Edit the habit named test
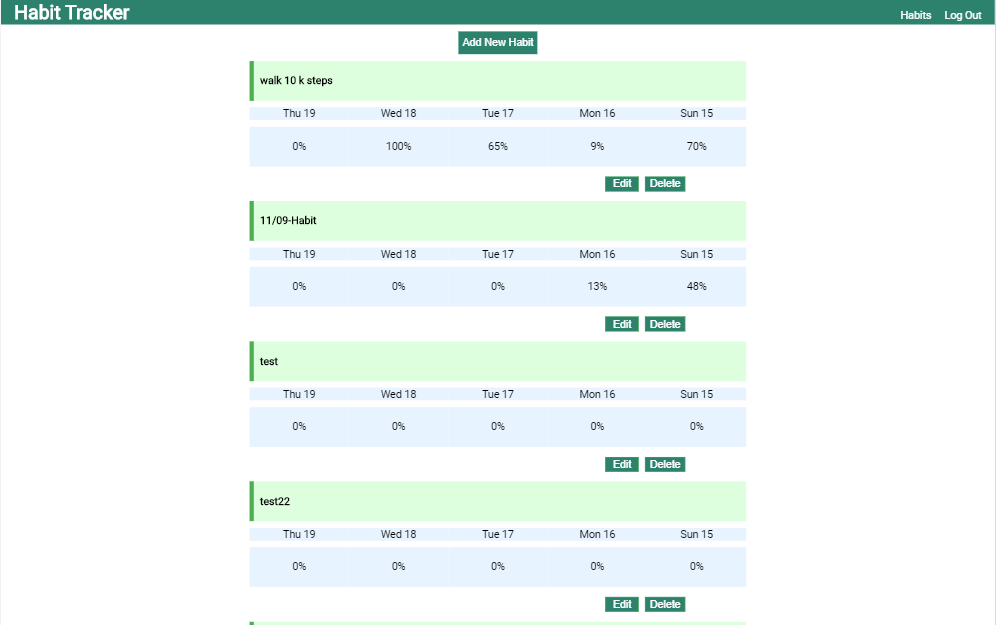This screenshot has height=625, width=996. click(621, 463)
